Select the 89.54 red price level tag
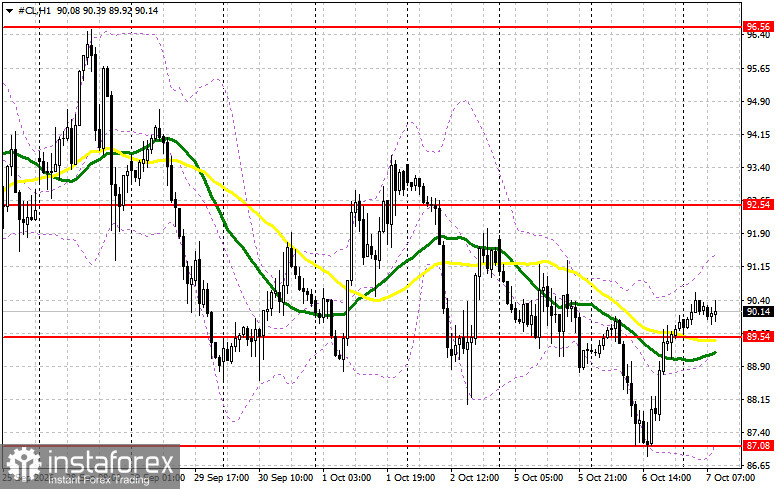Image resolution: width=781 pixels, height=489 pixels. pos(758,337)
